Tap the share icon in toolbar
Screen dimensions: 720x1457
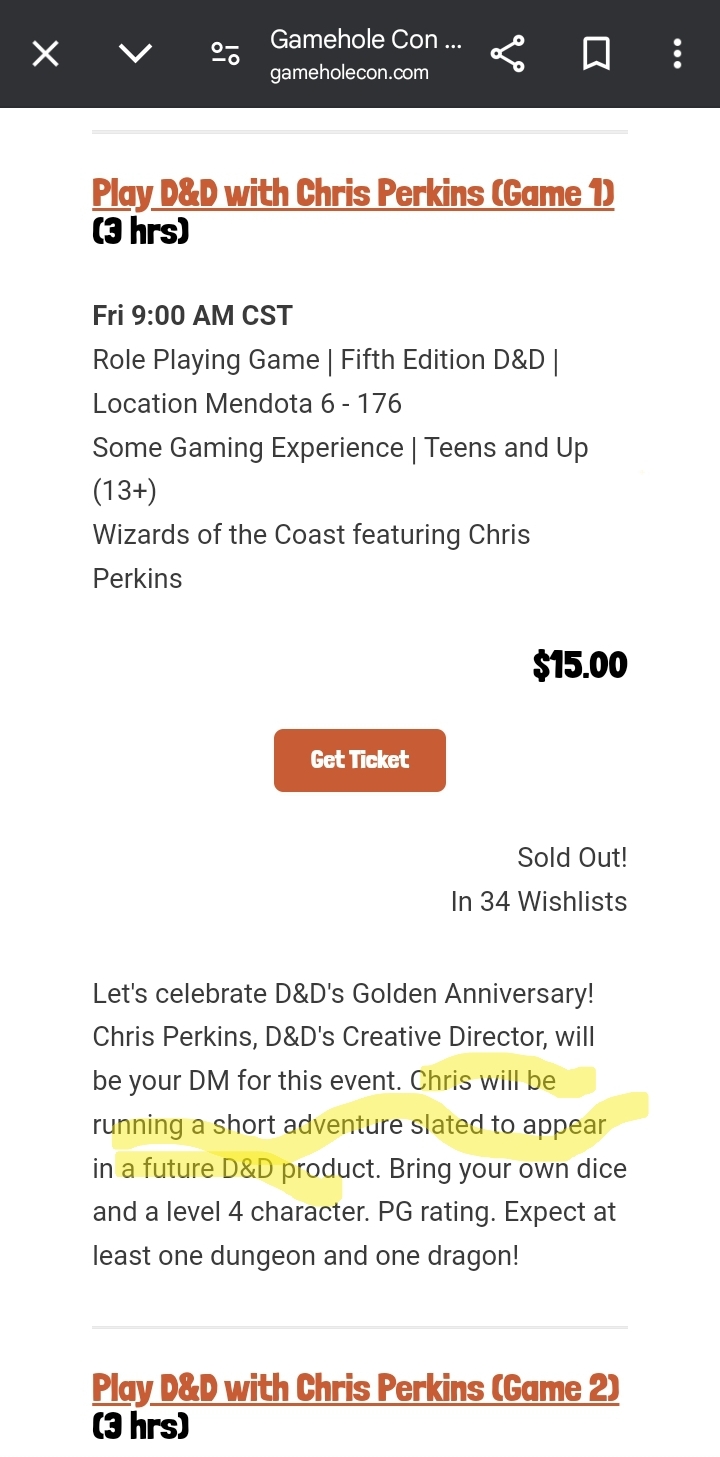click(x=508, y=54)
